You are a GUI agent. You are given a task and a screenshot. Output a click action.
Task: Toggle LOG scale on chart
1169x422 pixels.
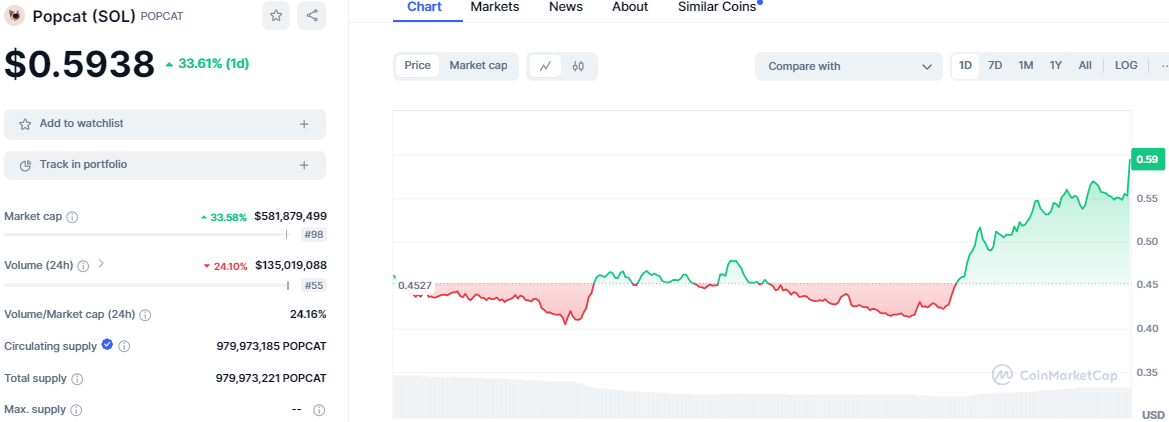(1126, 66)
